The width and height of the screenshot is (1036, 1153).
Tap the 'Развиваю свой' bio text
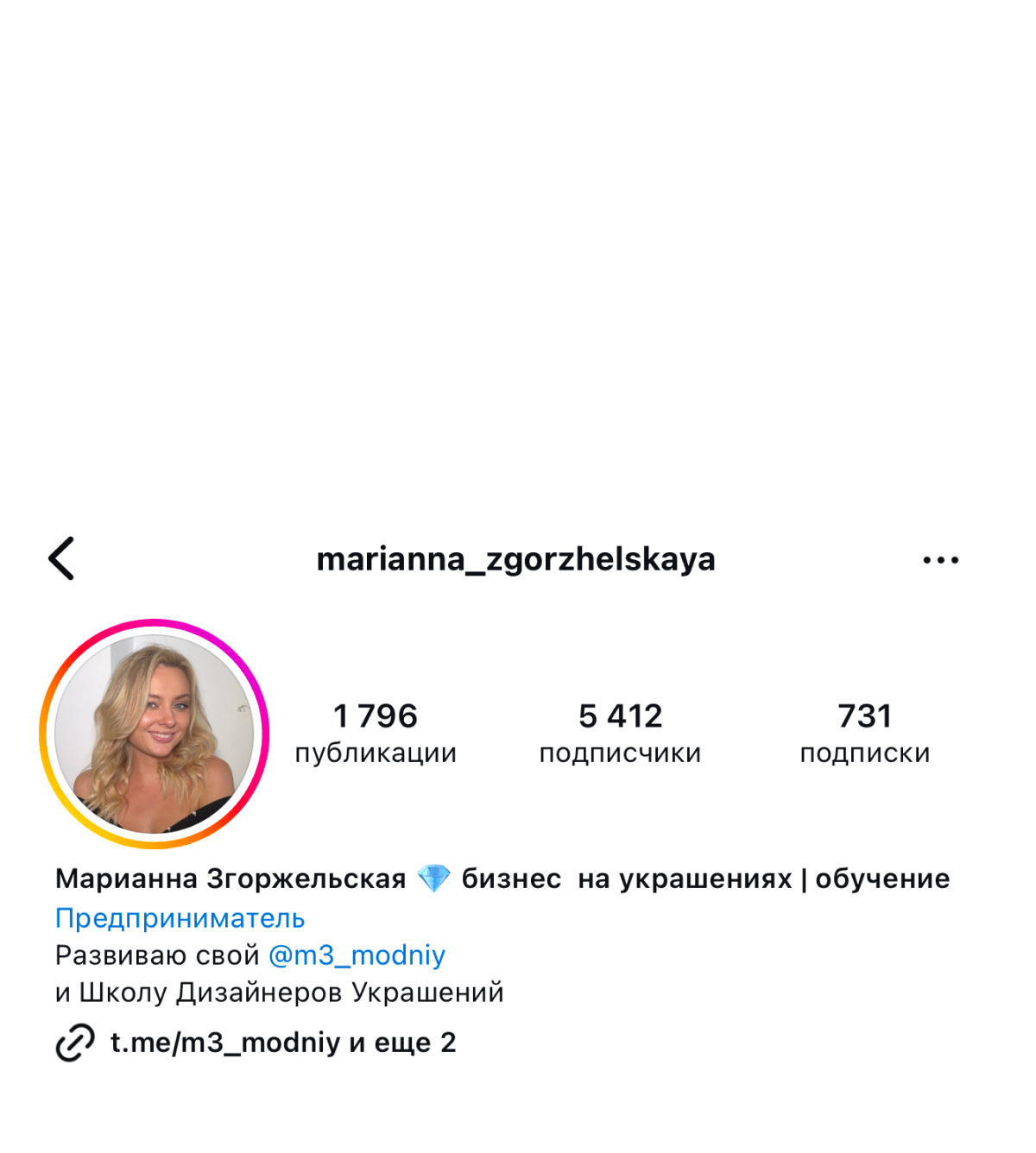(157, 955)
